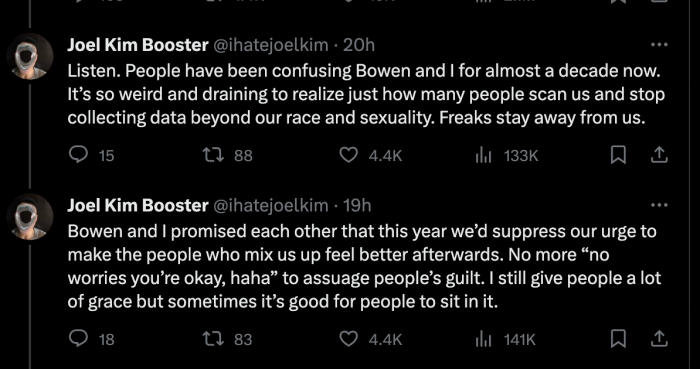Open Joel Kim Booster avatar on 19h tweet

point(30,217)
